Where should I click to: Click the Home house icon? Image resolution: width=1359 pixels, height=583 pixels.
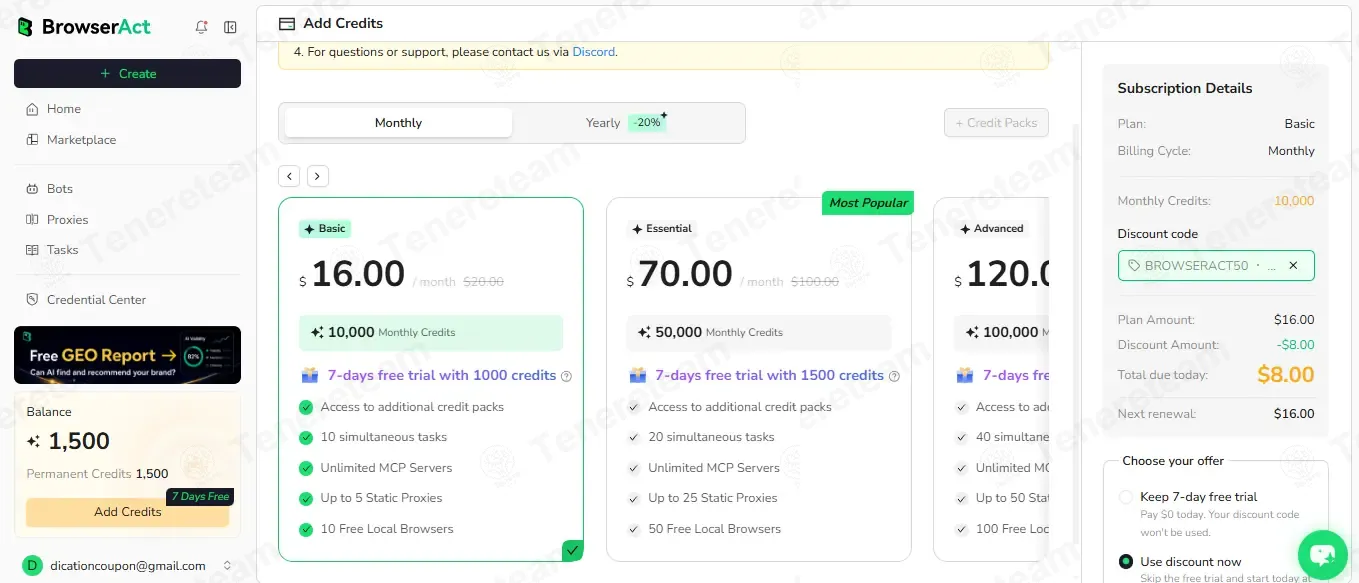[x=33, y=109]
